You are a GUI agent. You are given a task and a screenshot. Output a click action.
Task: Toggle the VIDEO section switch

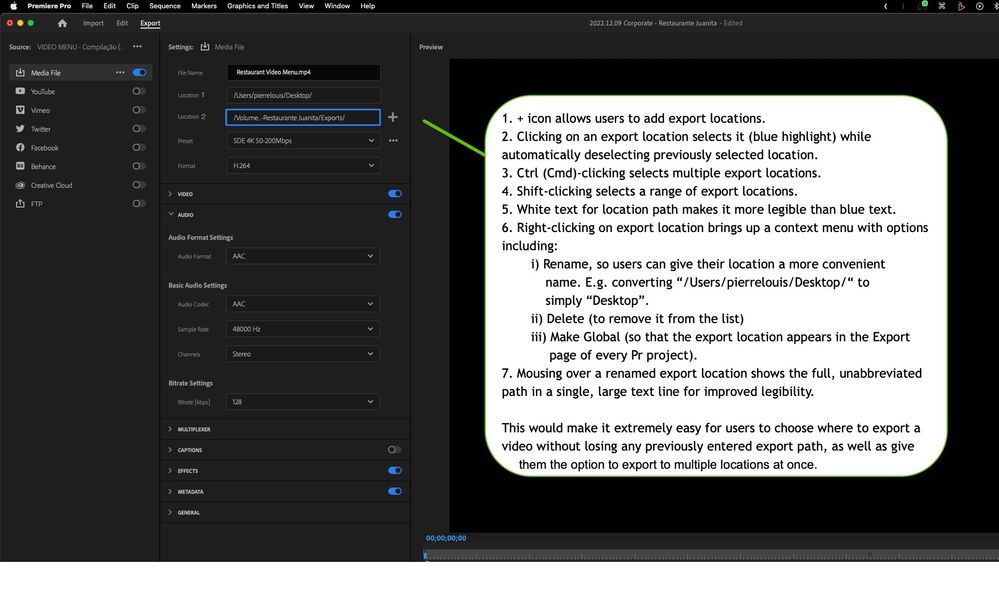click(x=395, y=194)
